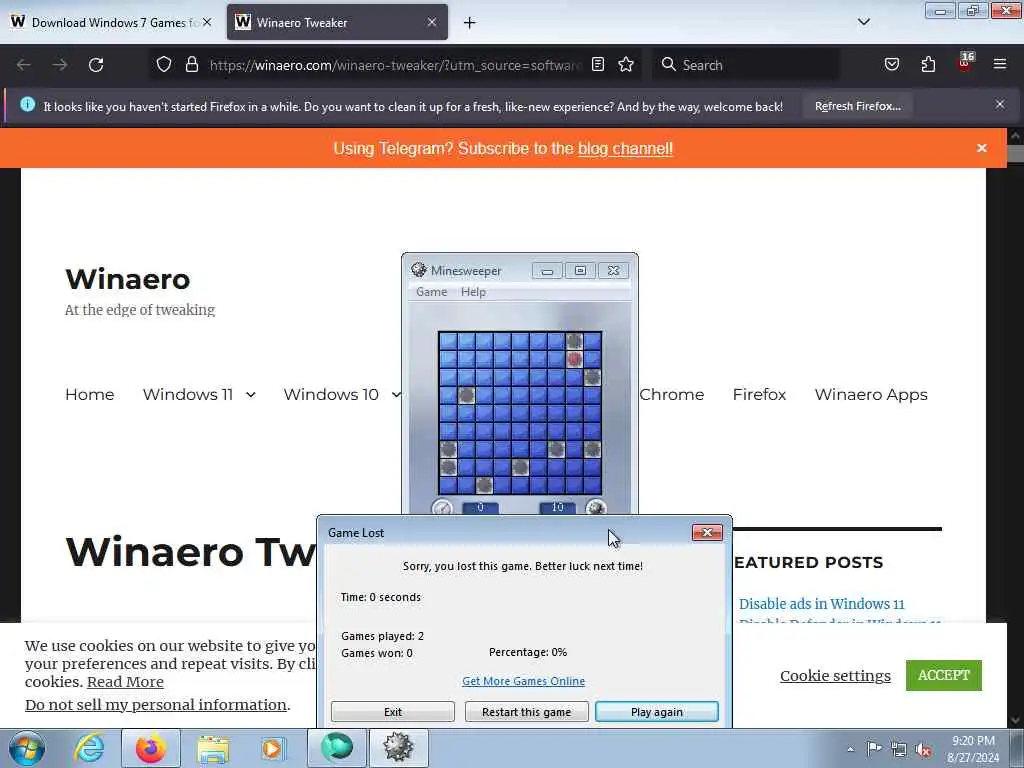Open the Chrome nav menu item

[x=671, y=394]
